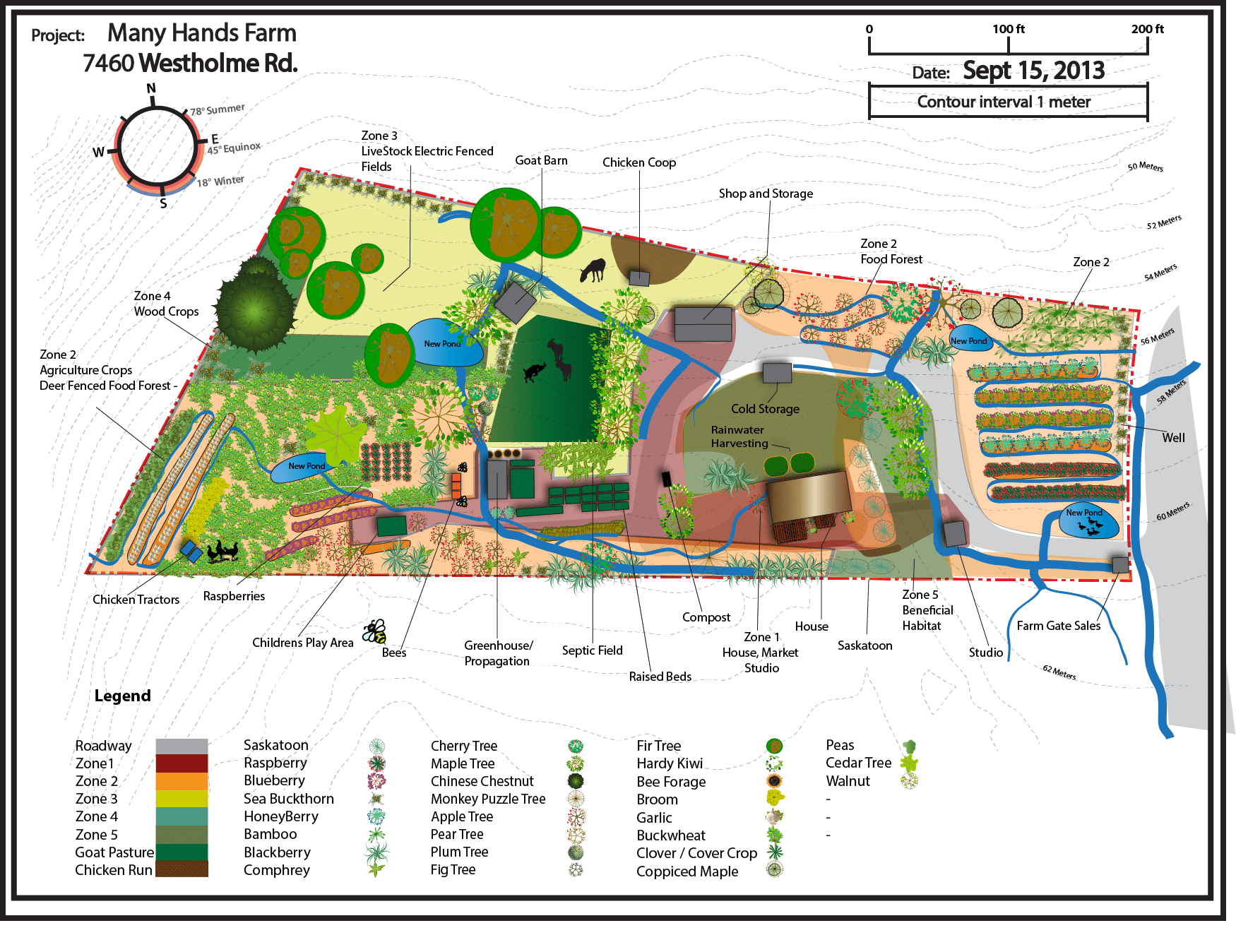Click the Zone 3 yellow swatch
Screen dimensions: 1236x952
182,799
